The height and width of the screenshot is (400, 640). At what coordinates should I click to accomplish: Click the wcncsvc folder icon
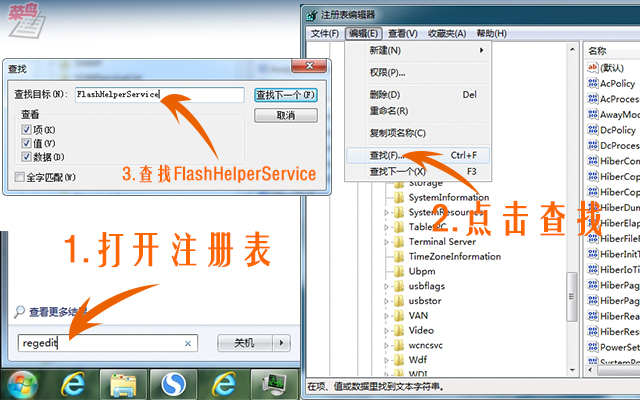399,345
